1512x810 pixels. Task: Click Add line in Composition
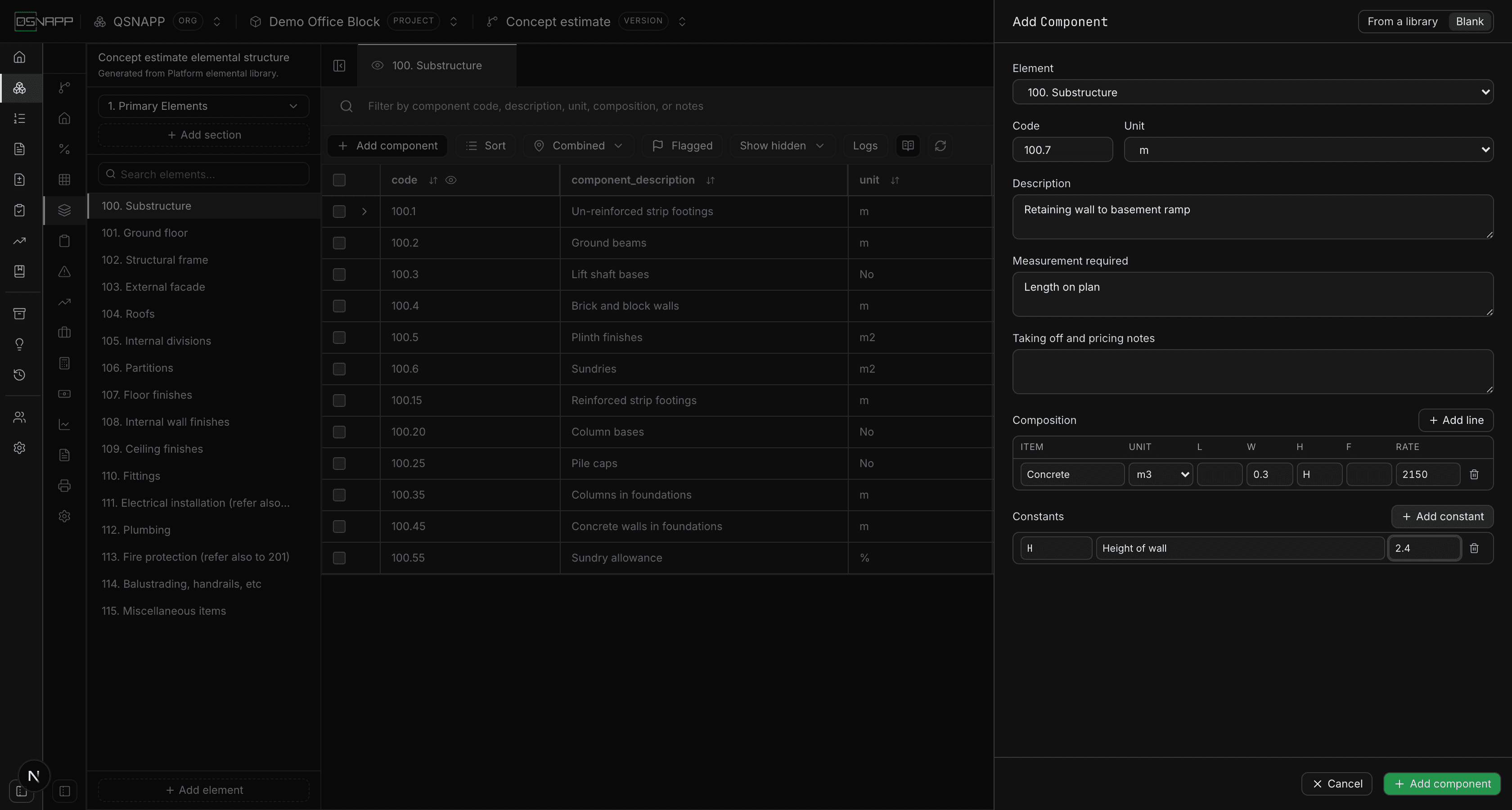[x=1456, y=420]
